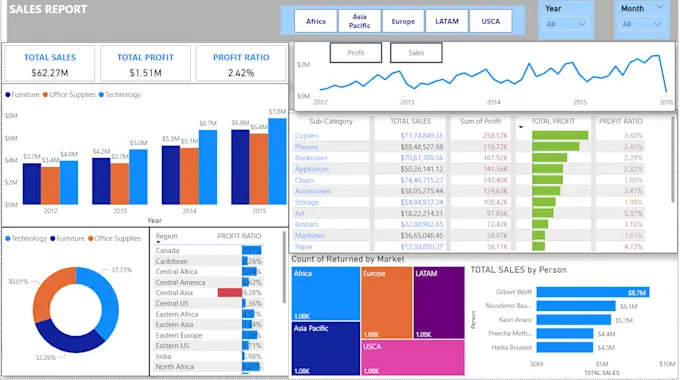Viewport: 680px width, 380px height.
Task: Click the PROFIT RATIO card
Action: [241, 64]
